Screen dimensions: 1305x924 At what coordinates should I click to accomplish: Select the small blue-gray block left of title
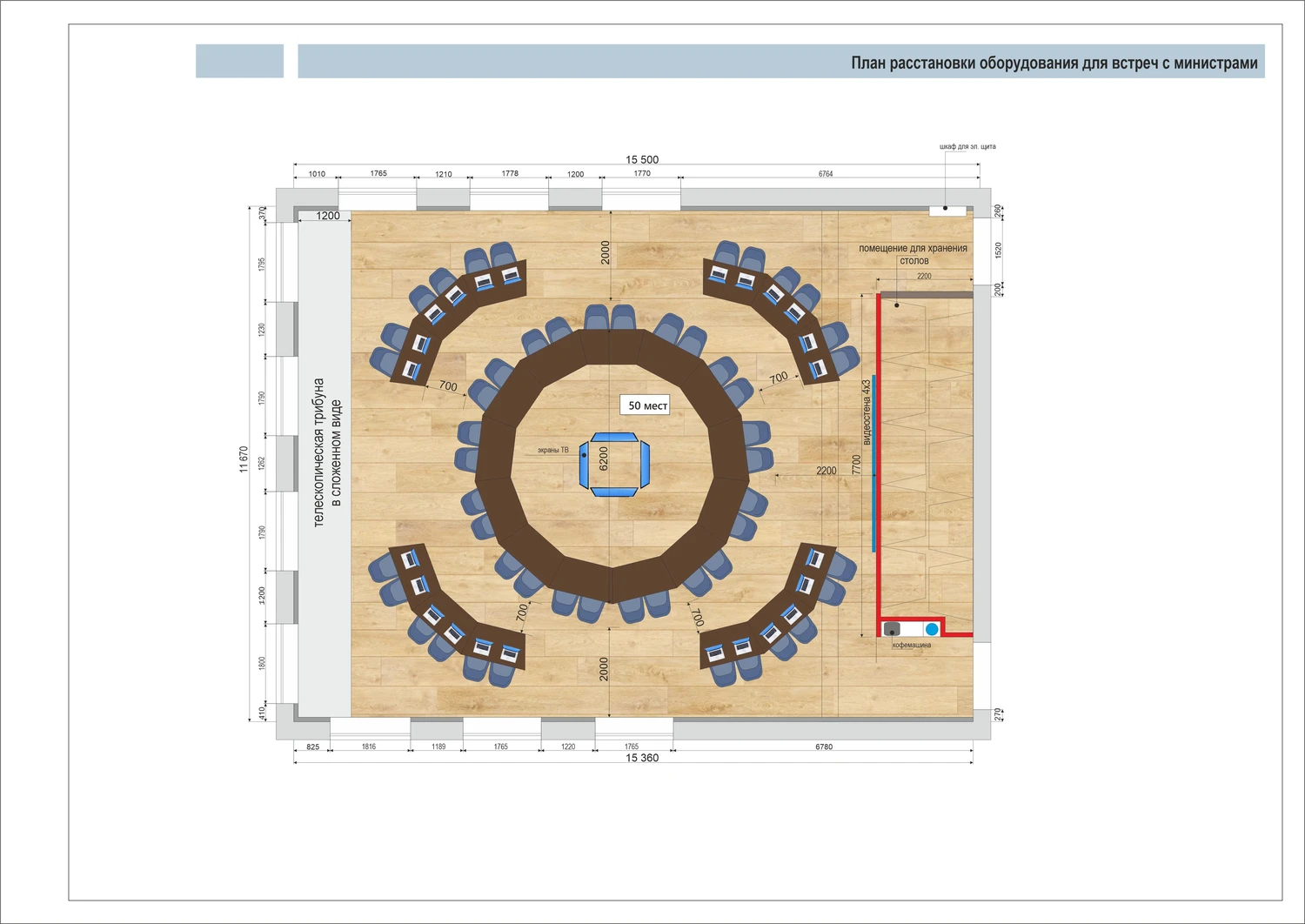(x=239, y=61)
